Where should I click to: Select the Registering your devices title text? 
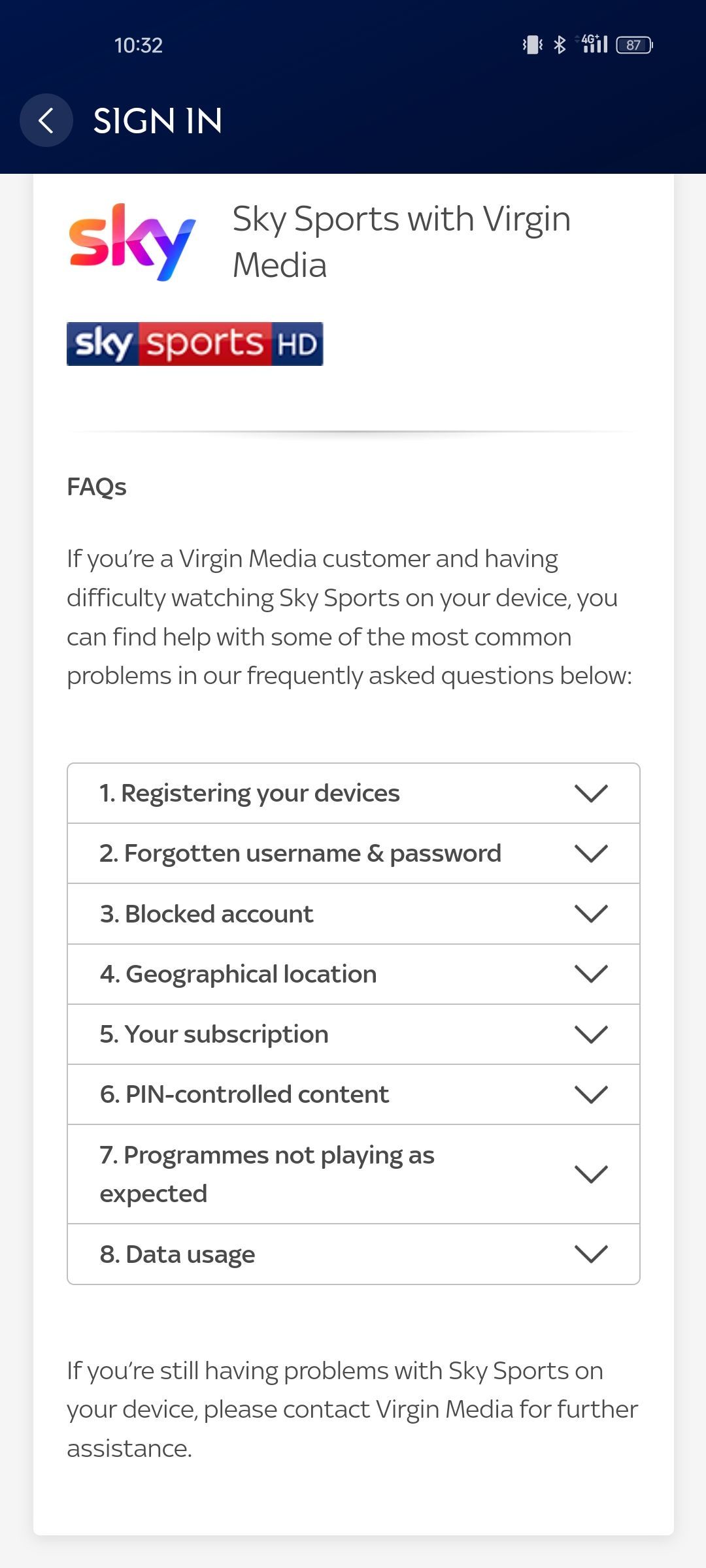pyautogui.click(x=249, y=793)
